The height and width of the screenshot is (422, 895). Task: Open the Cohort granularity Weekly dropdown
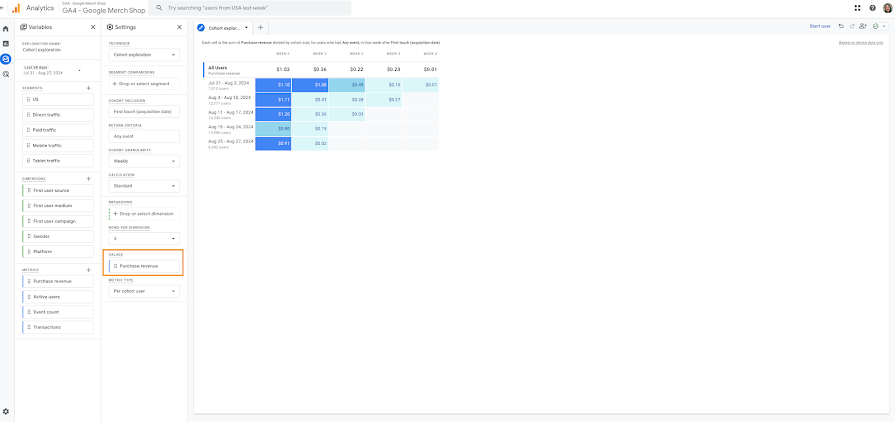point(144,161)
